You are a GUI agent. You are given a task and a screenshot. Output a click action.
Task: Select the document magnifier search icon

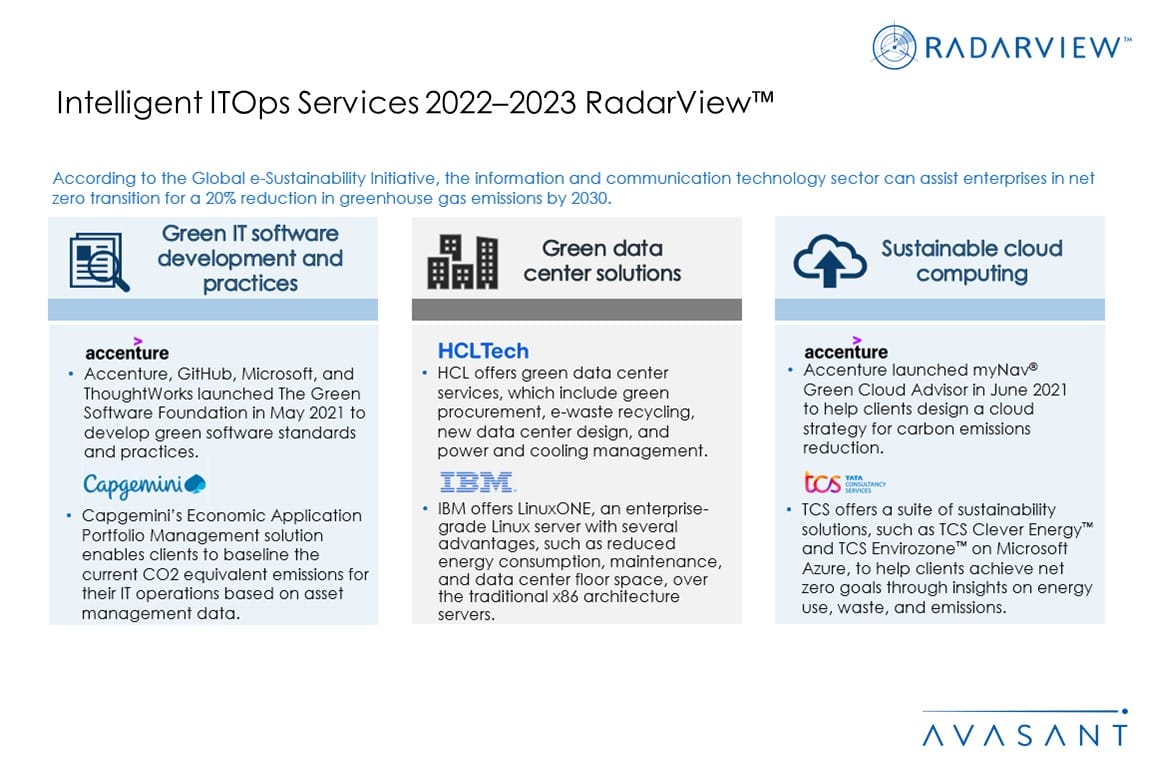[99, 260]
